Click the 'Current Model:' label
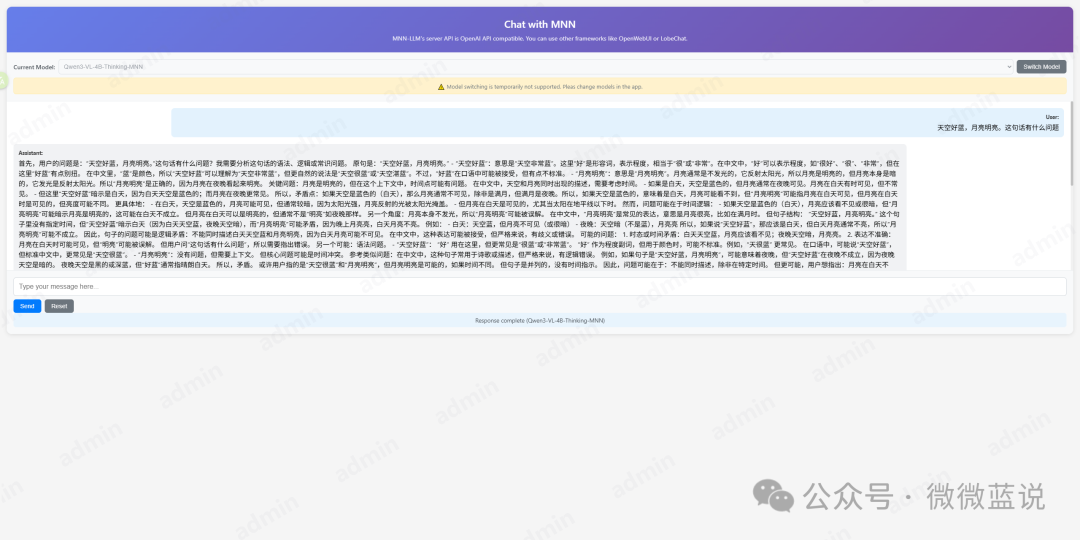Image resolution: width=1080 pixels, height=540 pixels. click(34, 67)
